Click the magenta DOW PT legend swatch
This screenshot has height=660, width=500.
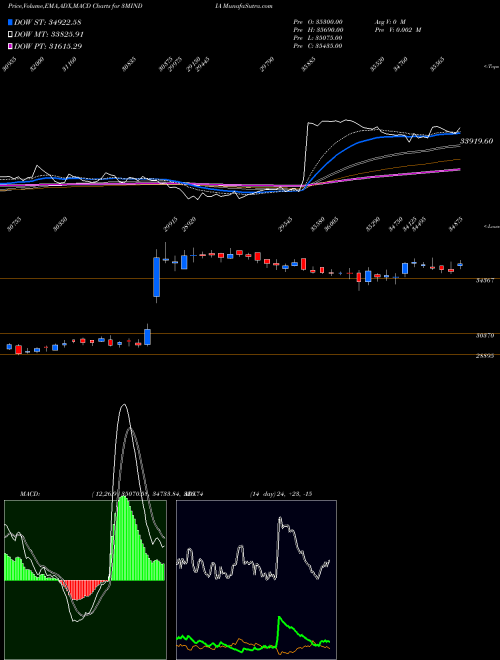pyautogui.click(x=10, y=46)
